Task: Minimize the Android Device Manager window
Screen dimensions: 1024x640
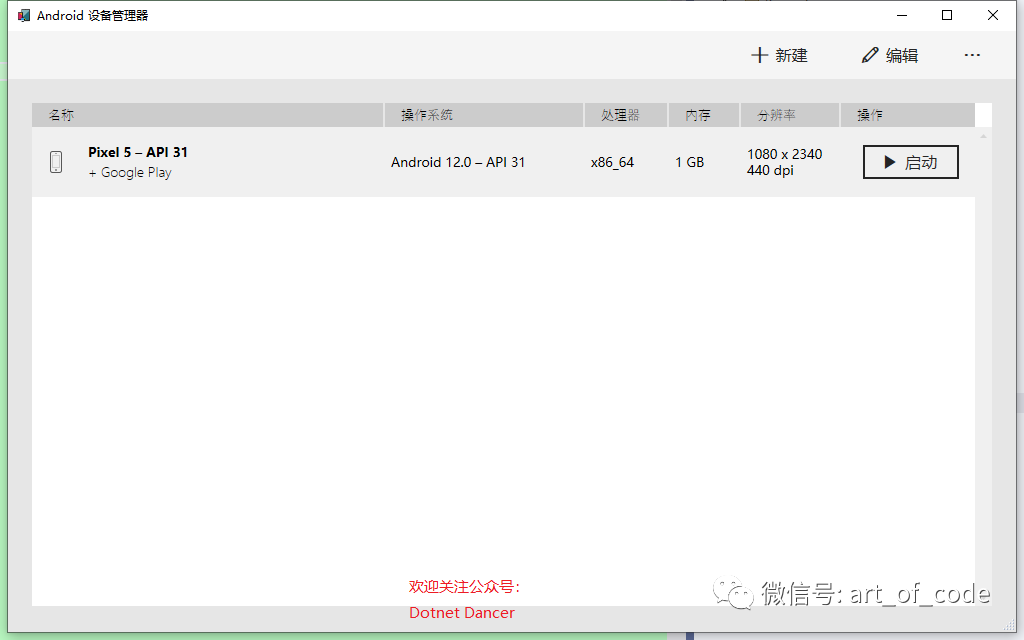Action: click(x=902, y=16)
